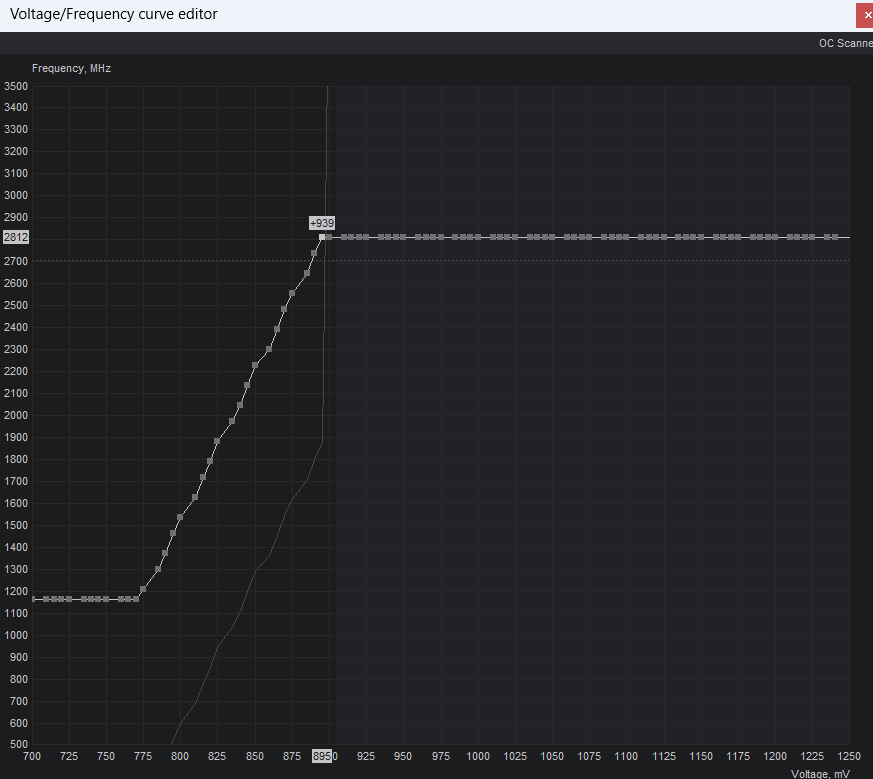Click the window title text
Image resolution: width=873 pixels, height=779 pixels.
113,14
